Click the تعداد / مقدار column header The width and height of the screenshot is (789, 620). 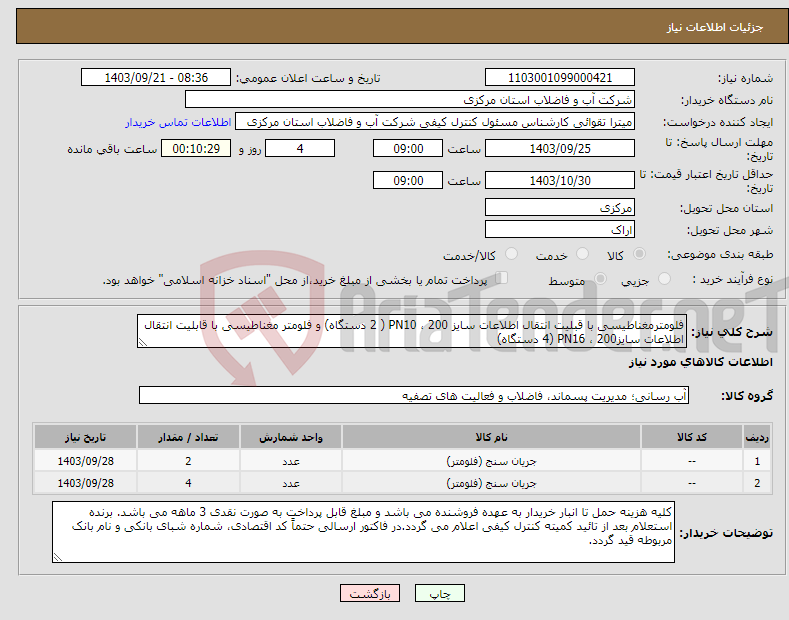point(188,437)
